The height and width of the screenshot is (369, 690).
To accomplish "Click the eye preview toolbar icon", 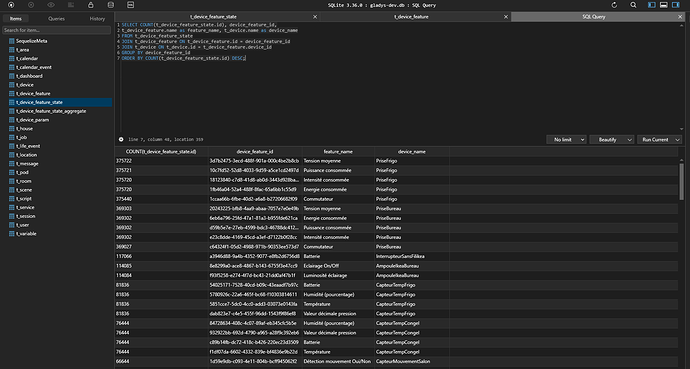I will pyautogui.click(x=51, y=5).
